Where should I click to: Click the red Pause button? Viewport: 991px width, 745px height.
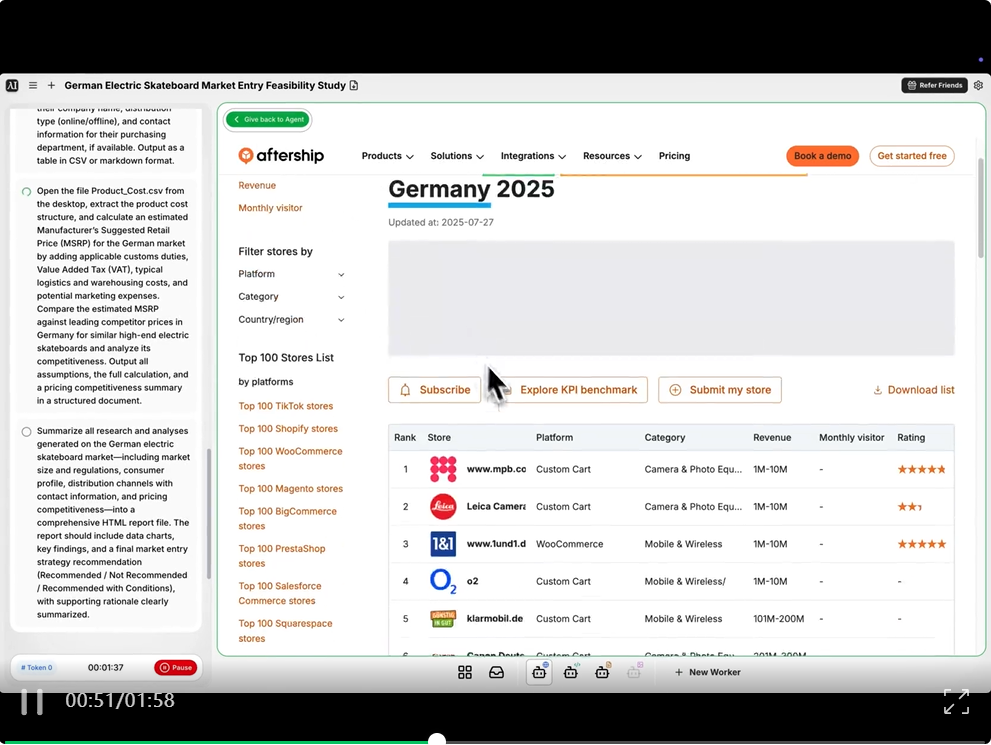(176, 668)
